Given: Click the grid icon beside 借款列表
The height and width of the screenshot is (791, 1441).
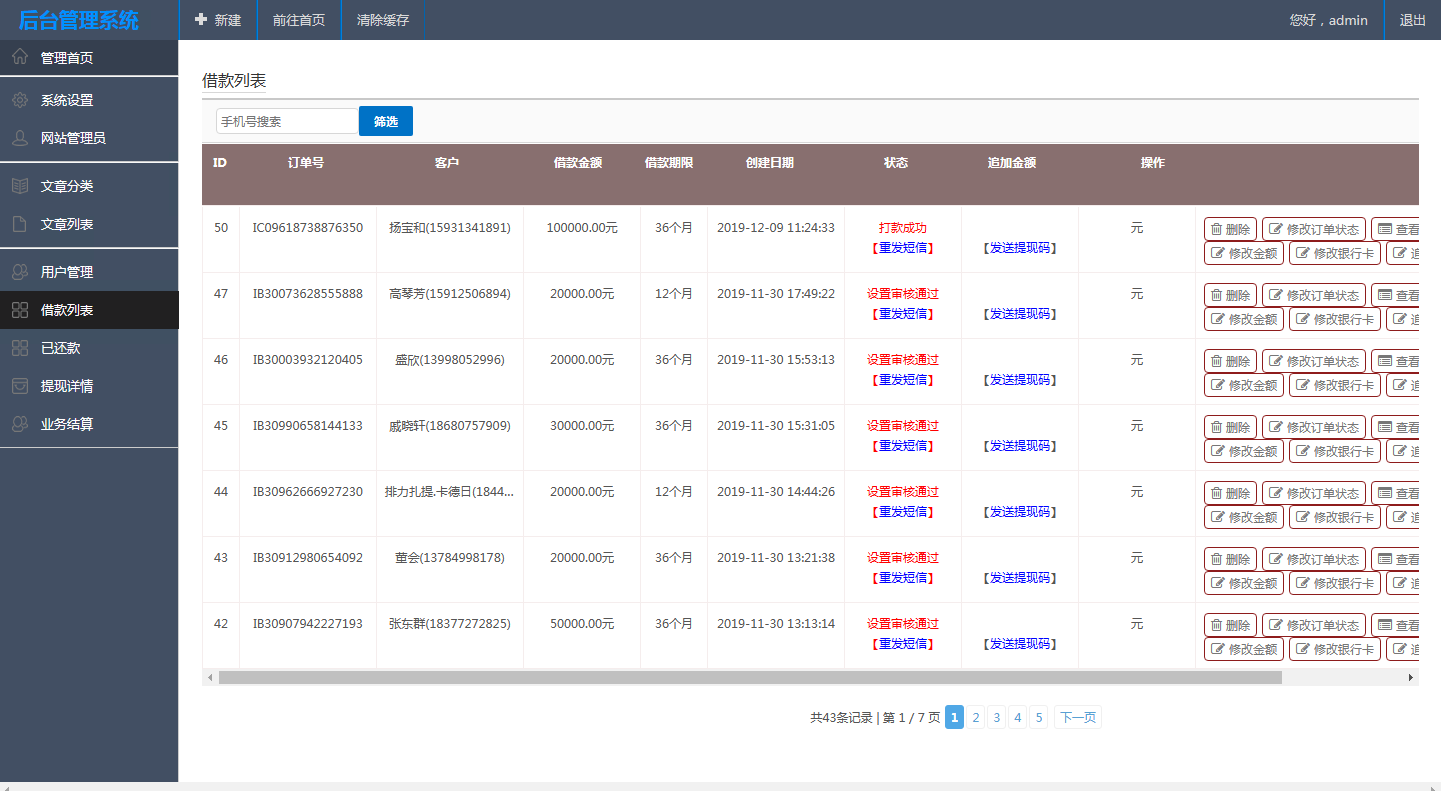Looking at the screenshot, I should pos(20,310).
